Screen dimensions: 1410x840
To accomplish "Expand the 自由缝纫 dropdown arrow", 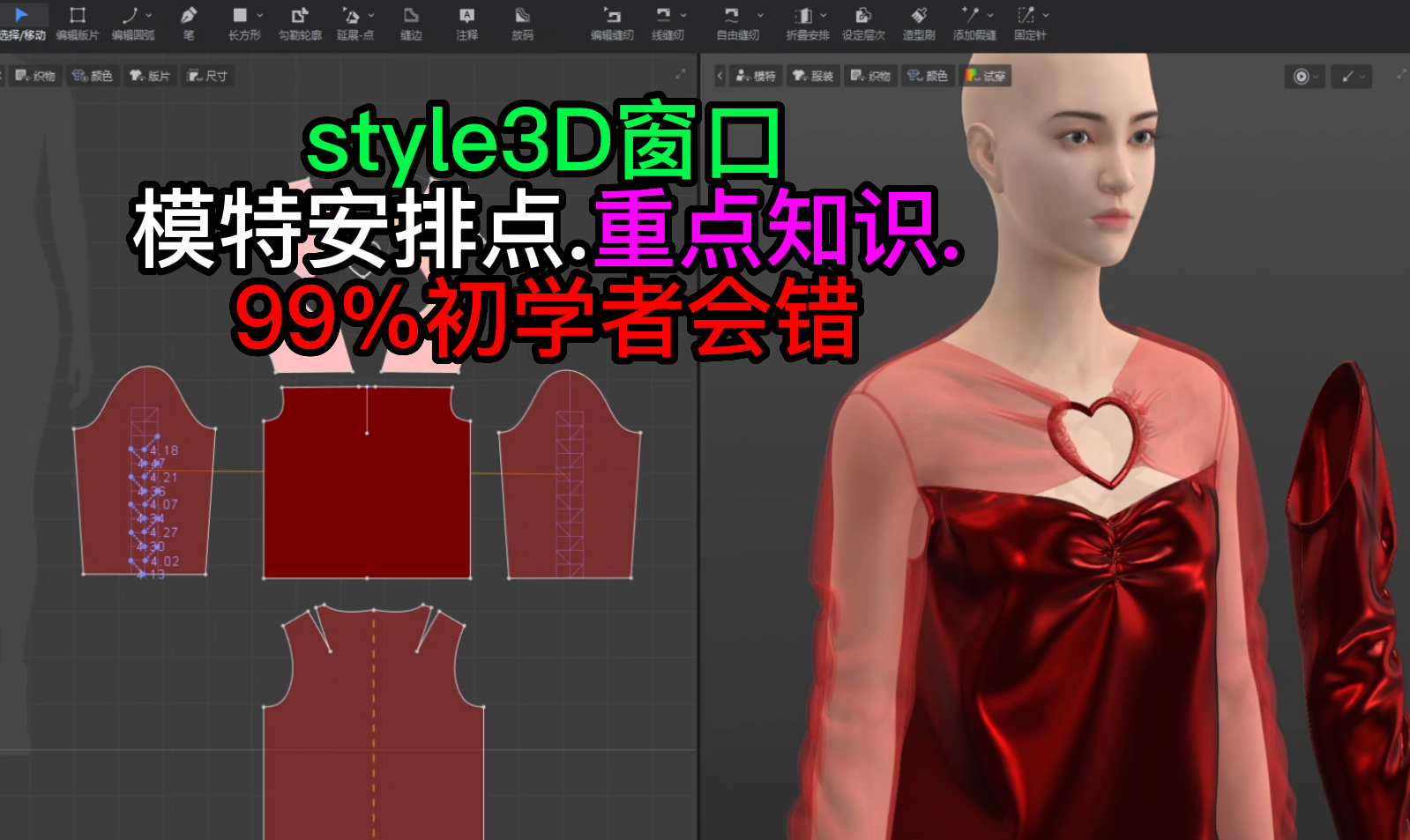I will [760, 15].
